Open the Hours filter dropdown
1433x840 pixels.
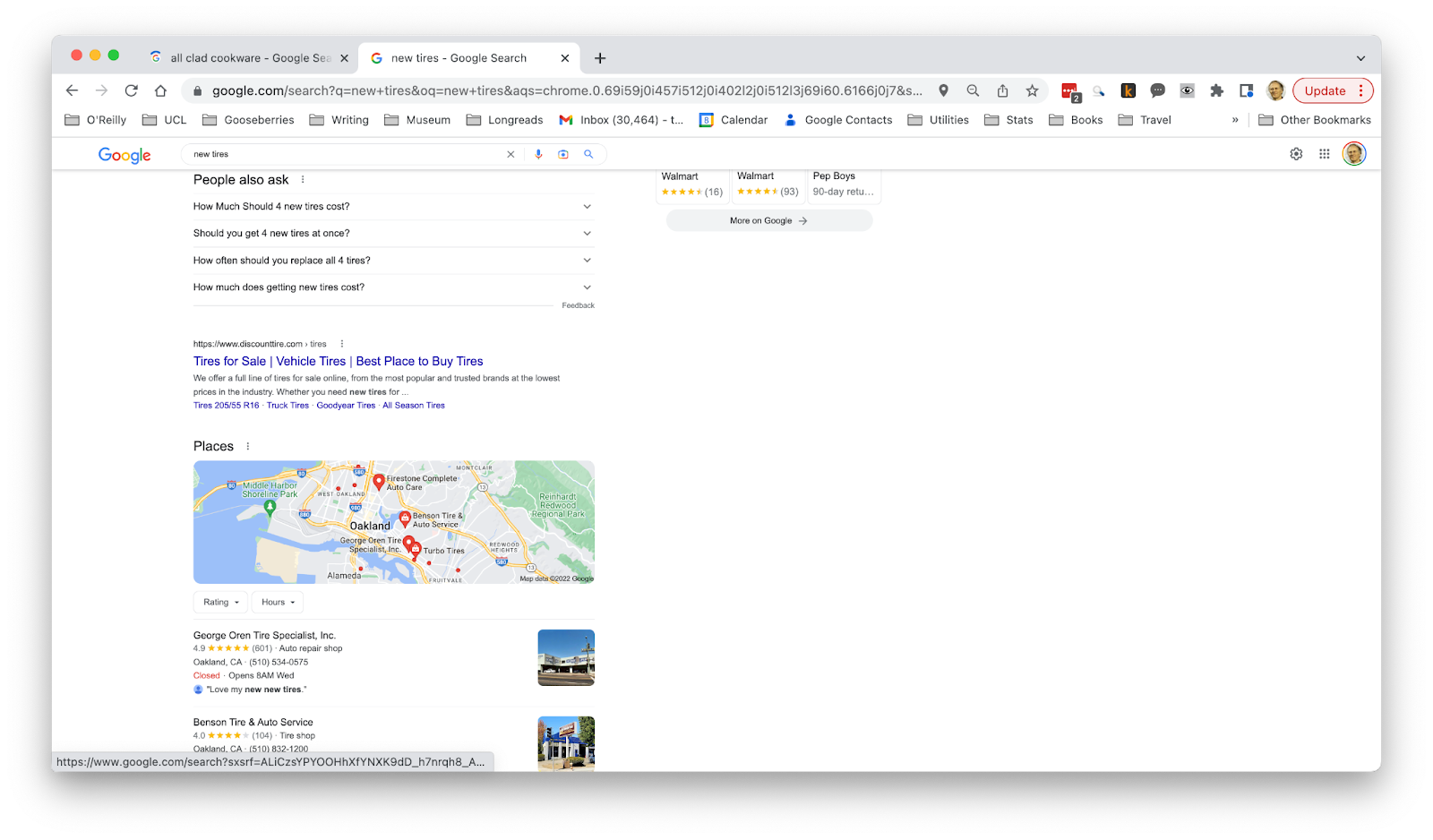coord(278,602)
